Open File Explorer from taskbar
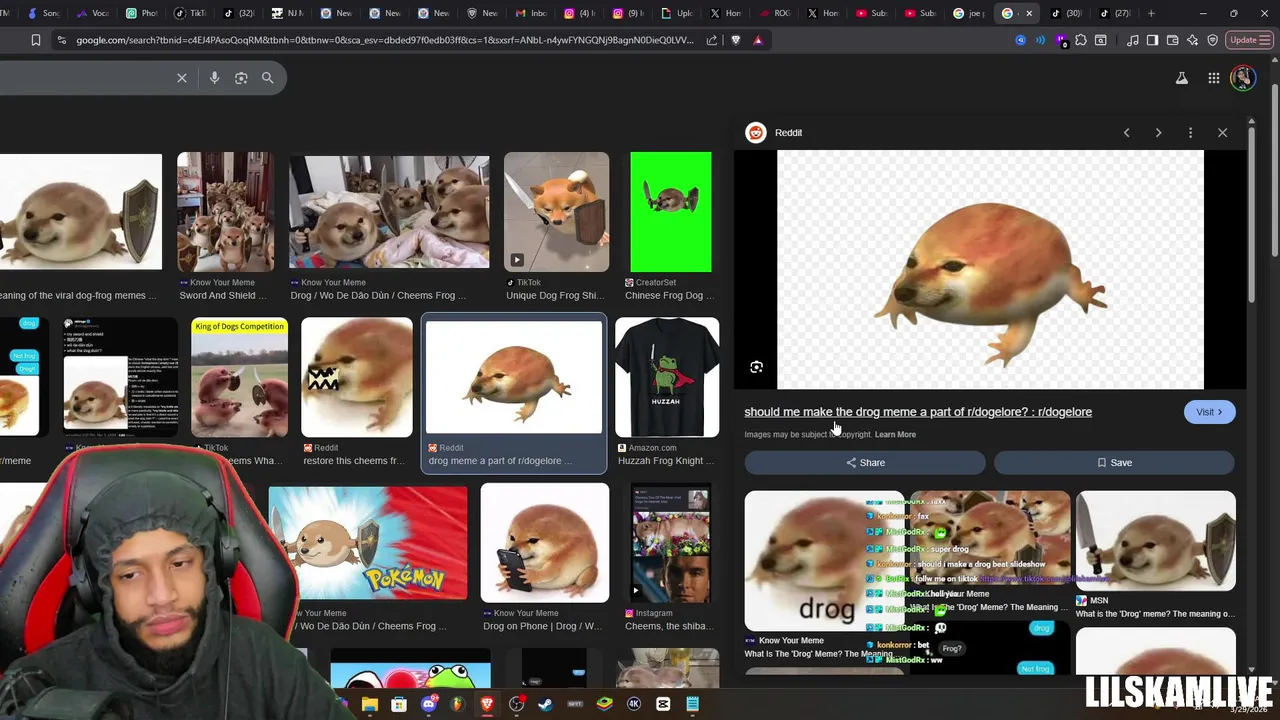Screen dimensions: 1280x720 point(369,704)
